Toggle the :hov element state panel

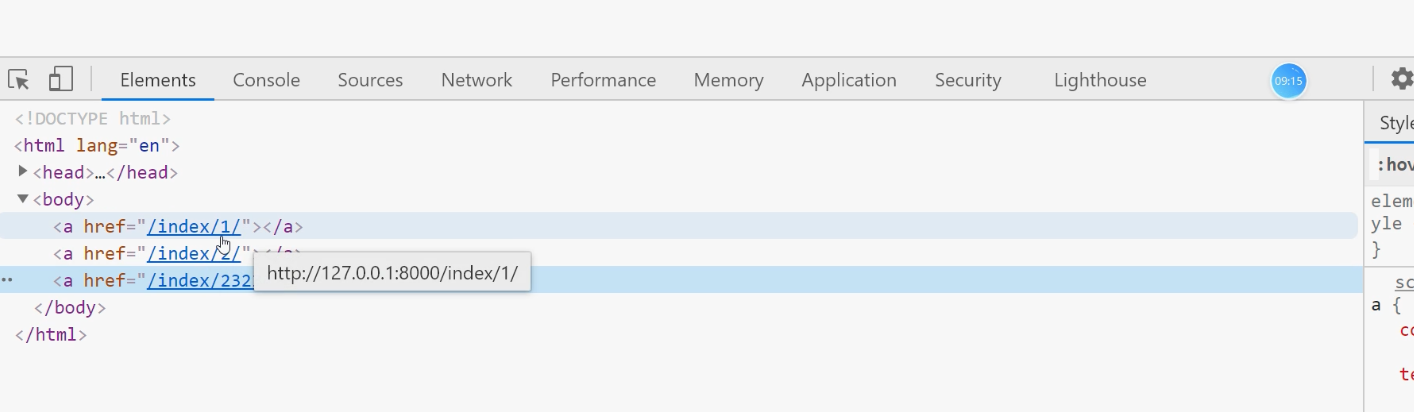[1394, 165]
